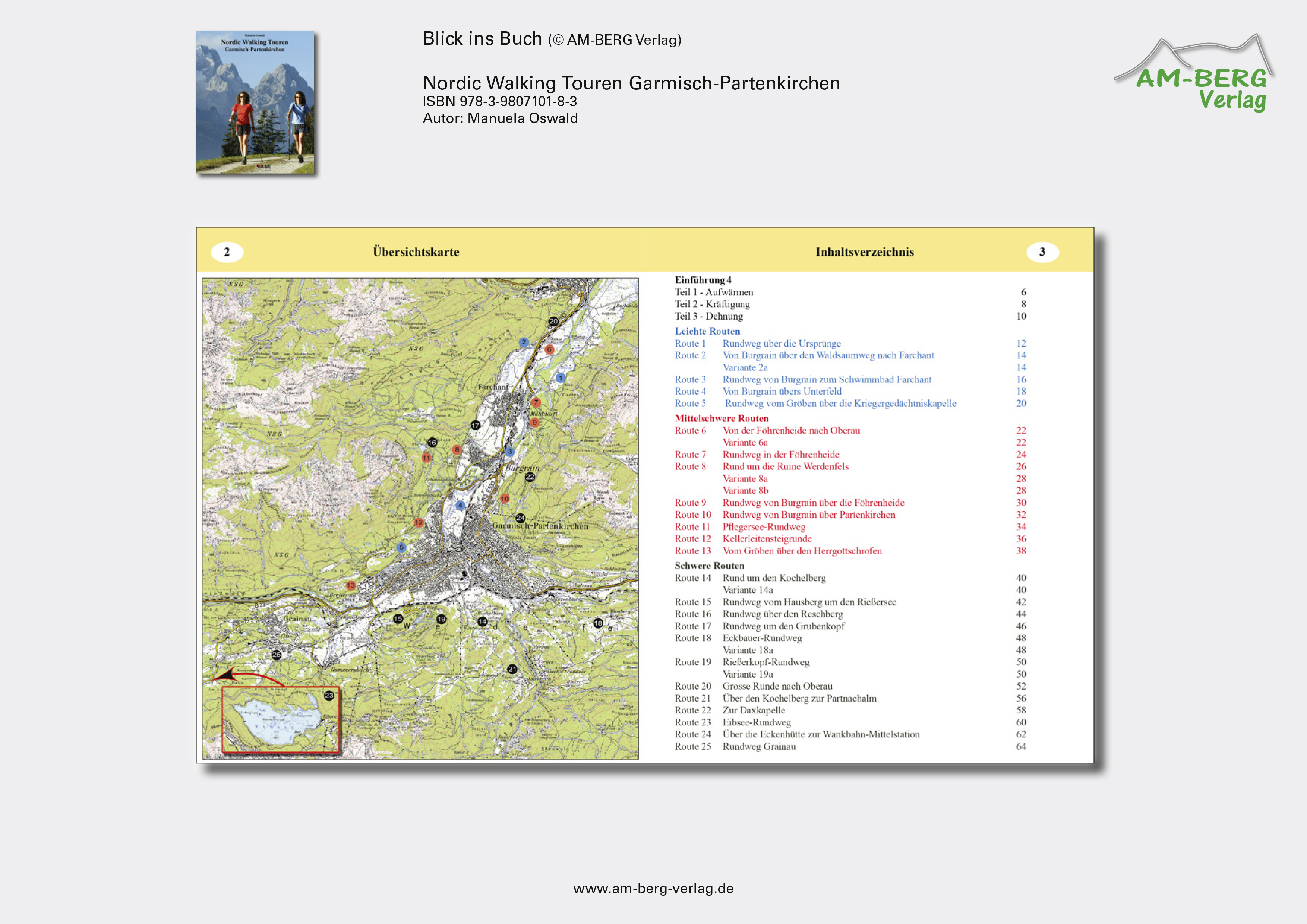Click red map marker 11
This screenshot has width=1307, height=924.
[x=426, y=458]
